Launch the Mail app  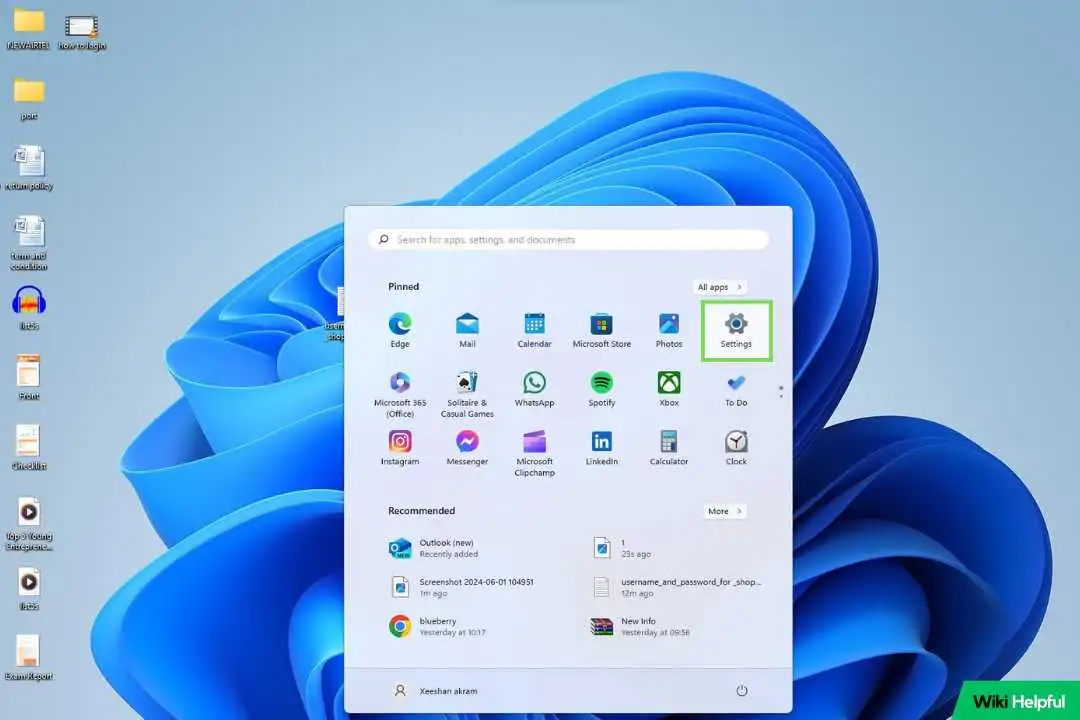[x=467, y=330]
